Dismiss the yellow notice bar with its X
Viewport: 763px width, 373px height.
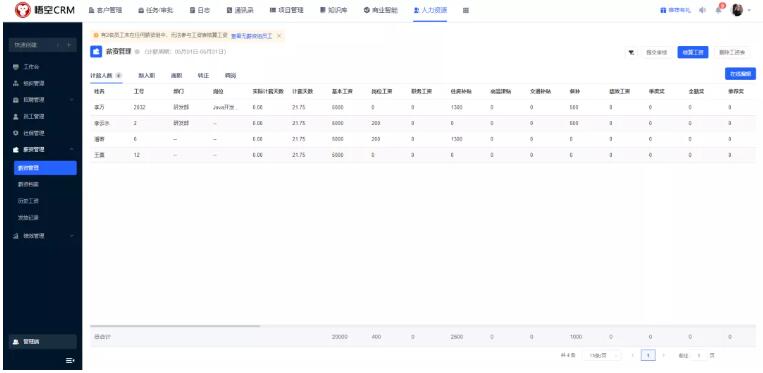(279, 36)
